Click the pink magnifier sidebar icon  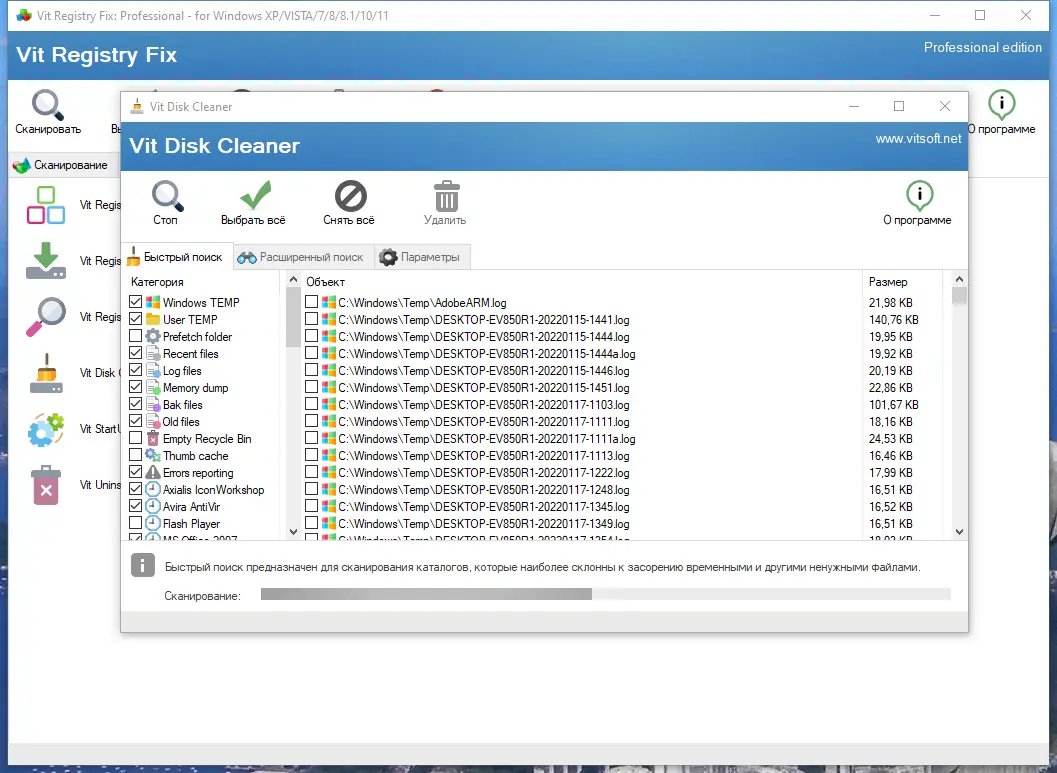(x=46, y=317)
